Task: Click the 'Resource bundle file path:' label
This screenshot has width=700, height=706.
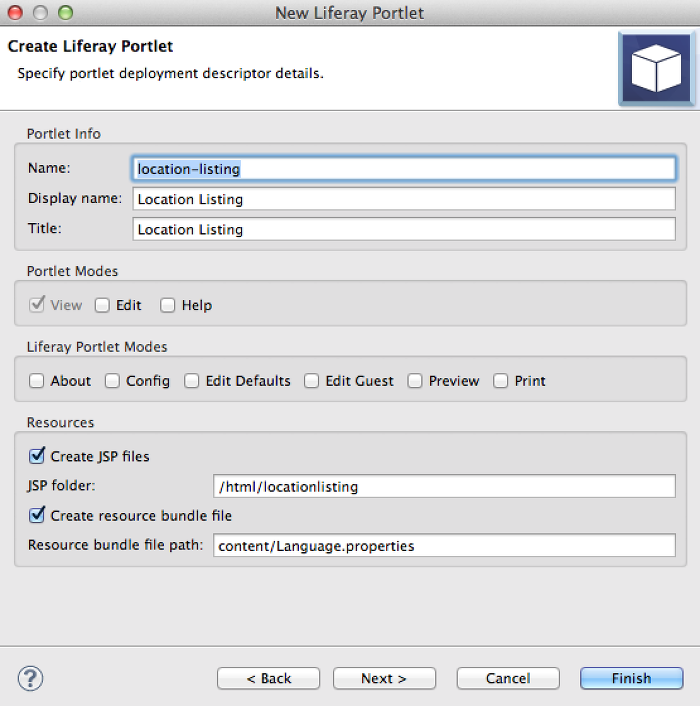Action: [116, 545]
